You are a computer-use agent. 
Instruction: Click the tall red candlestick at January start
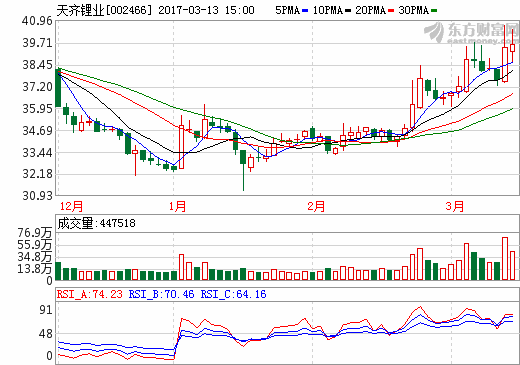click(x=181, y=142)
